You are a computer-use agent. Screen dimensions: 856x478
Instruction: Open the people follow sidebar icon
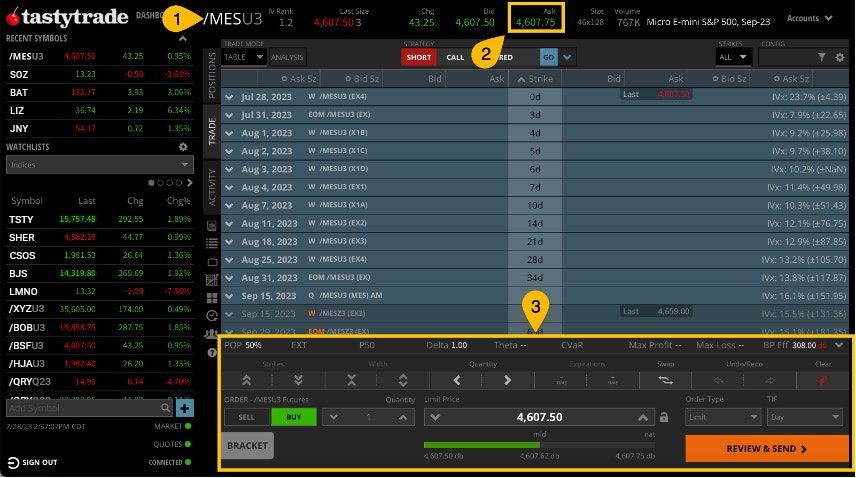pos(212,334)
